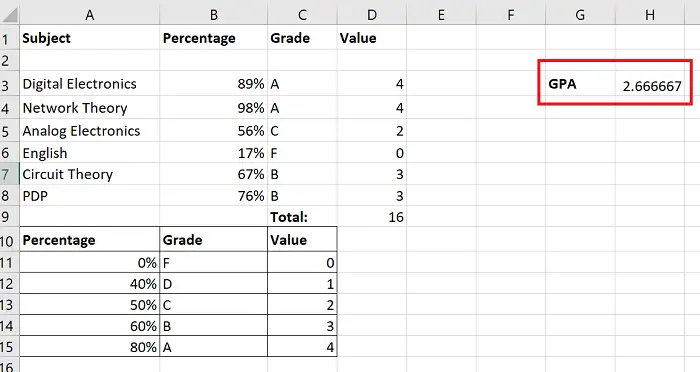The height and width of the screenshot is (372, 700).
Task: Select the English subject cell
Action: [89, 153]
